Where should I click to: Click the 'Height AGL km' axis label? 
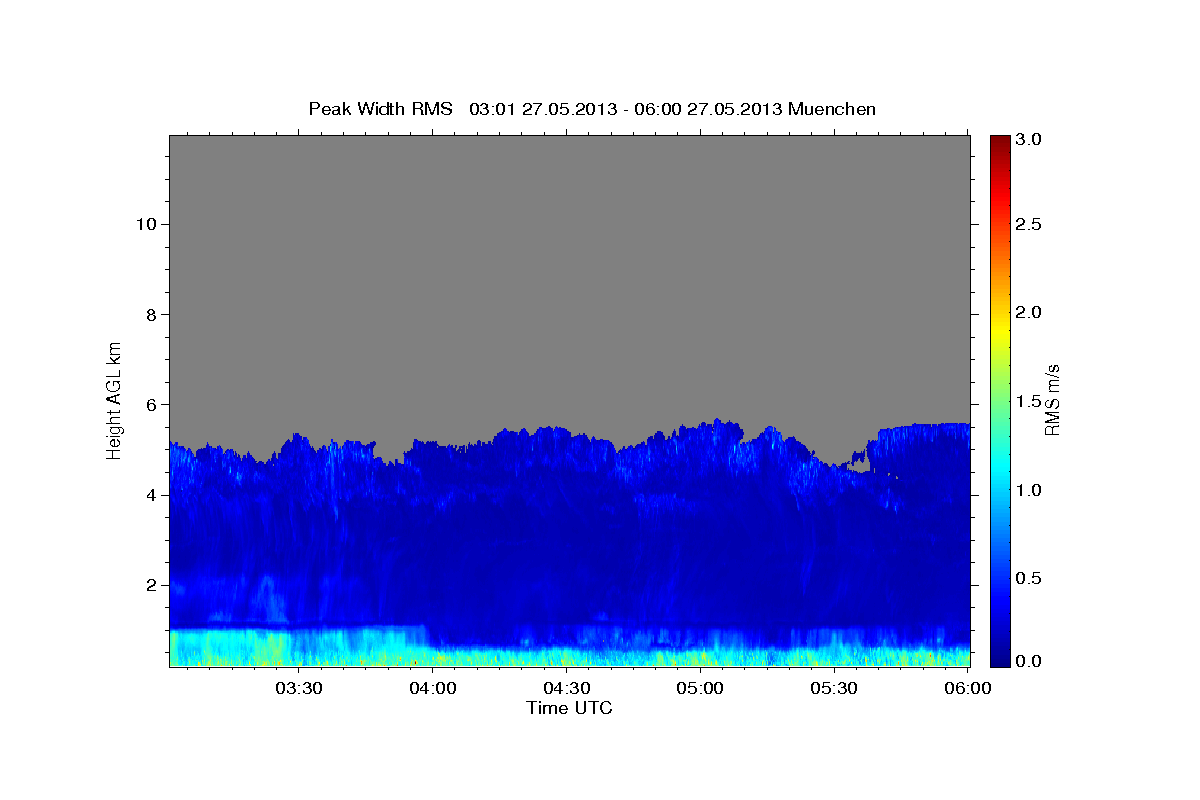coord(115,399)
